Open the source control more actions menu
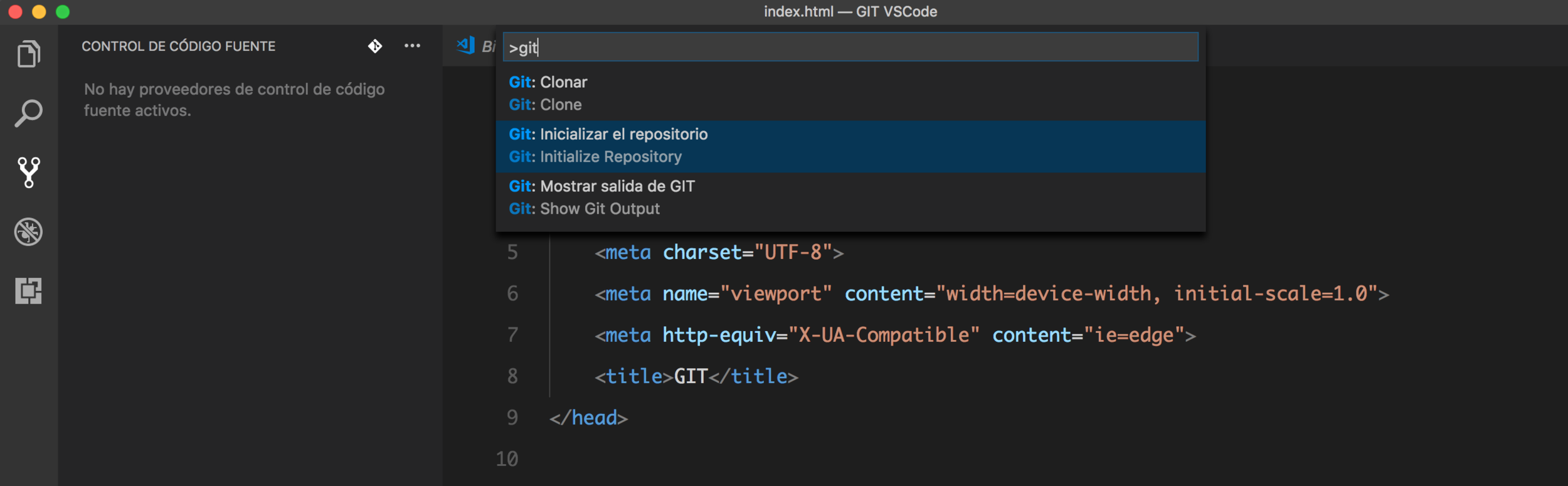 (x=412, y=46)
